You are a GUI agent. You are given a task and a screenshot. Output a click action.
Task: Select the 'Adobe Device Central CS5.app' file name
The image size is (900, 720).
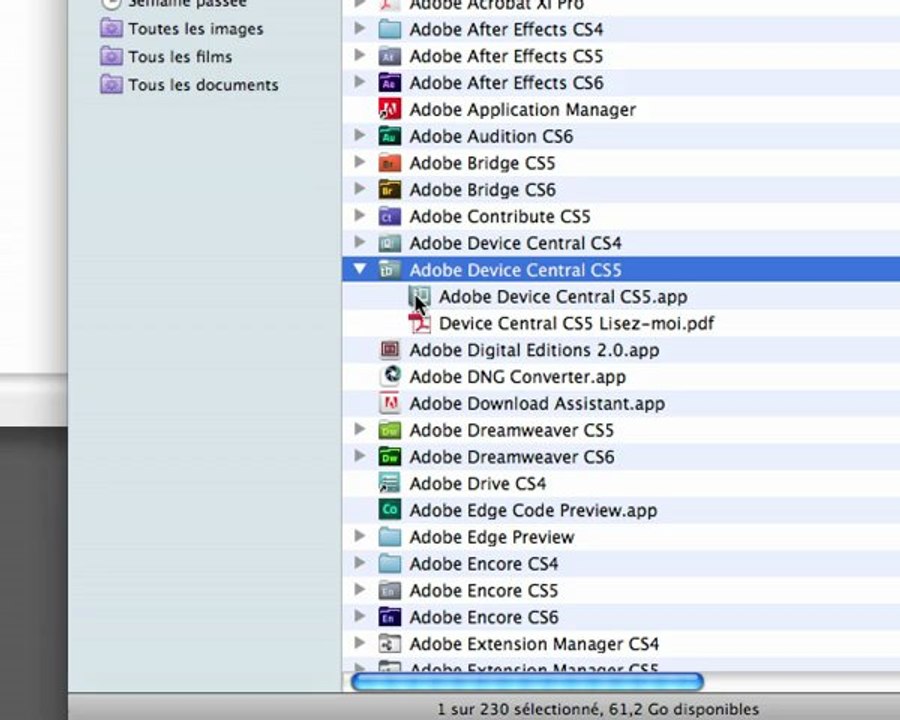[x=563, y=297]
